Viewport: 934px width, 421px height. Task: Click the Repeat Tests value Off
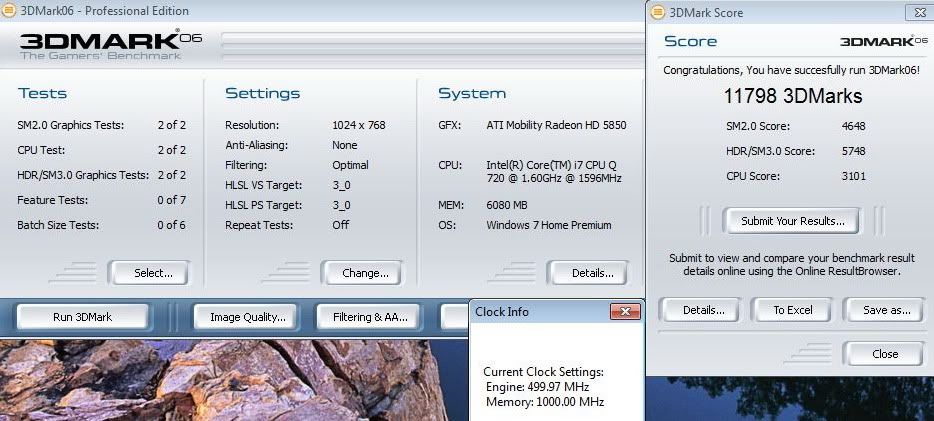click(341, 225)
